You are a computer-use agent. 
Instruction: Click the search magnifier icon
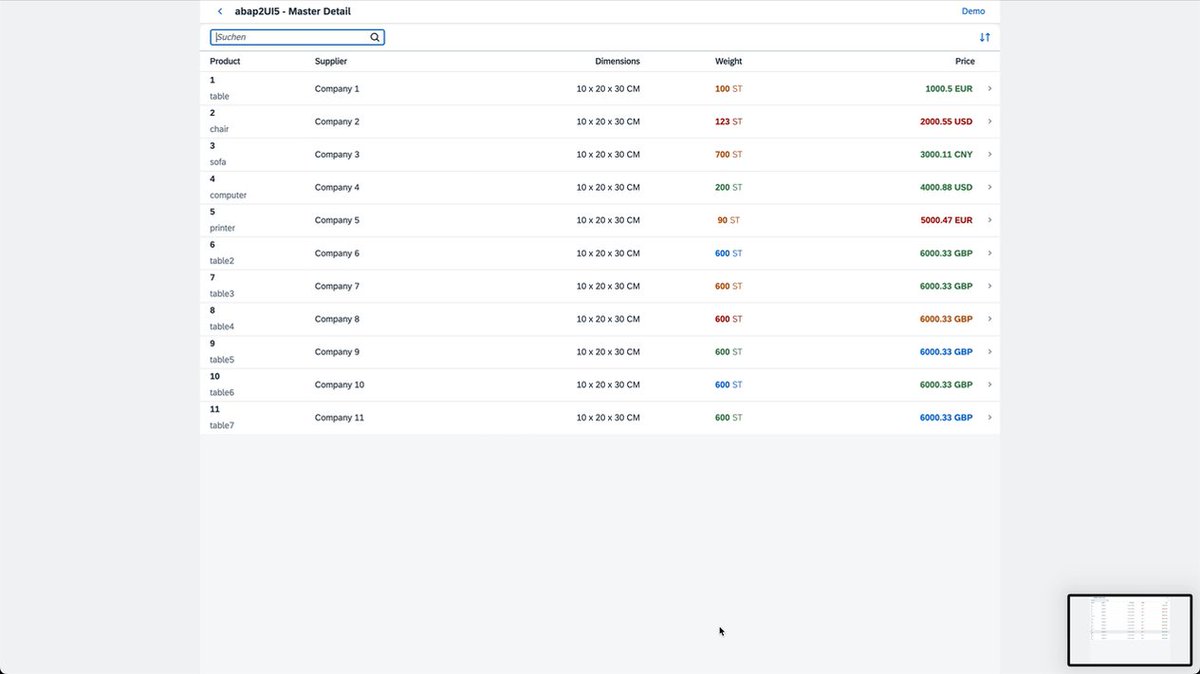[375, 37]
